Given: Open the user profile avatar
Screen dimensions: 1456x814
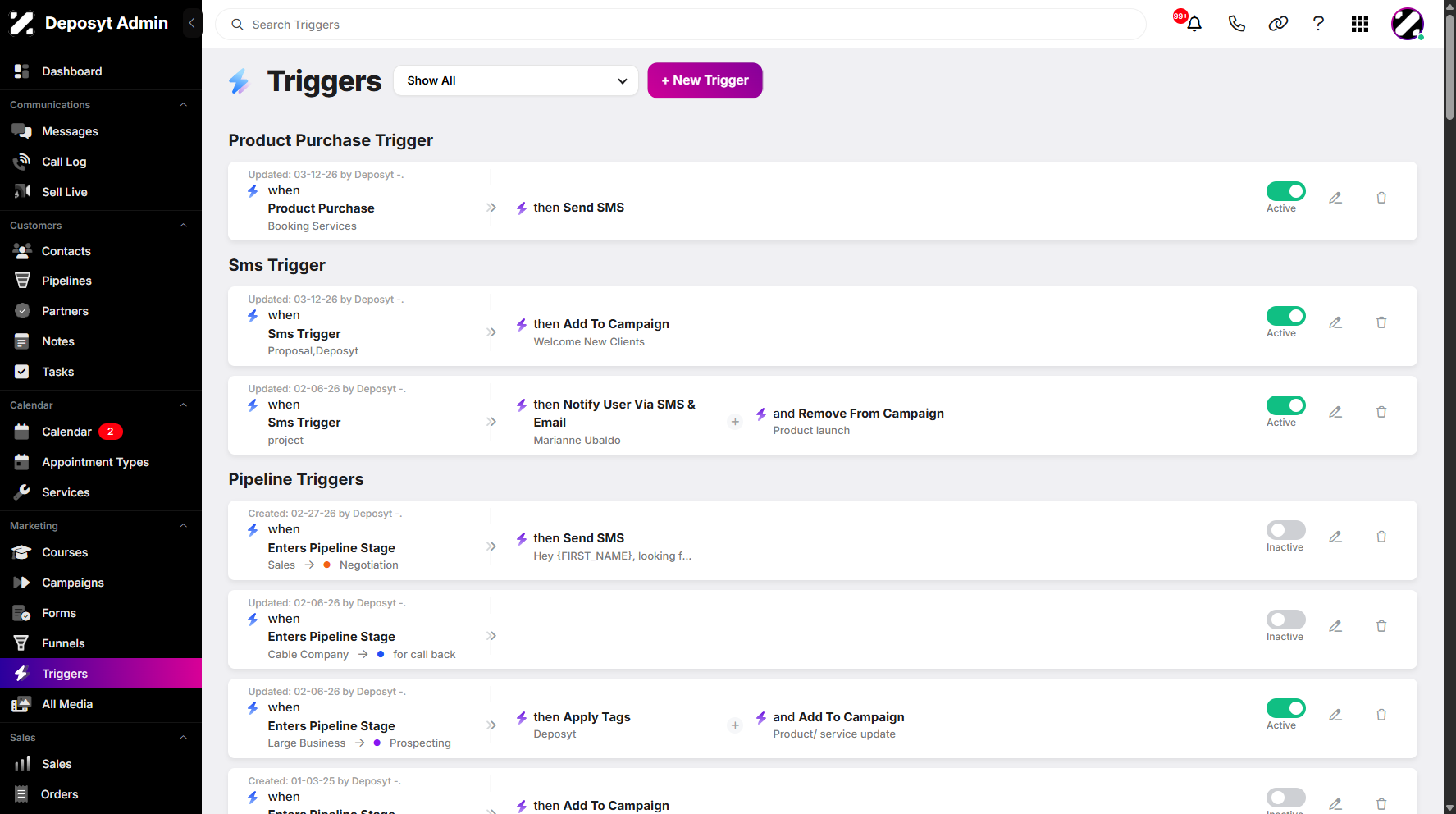Looking at the screenshot, I should tap(1408, 24).
